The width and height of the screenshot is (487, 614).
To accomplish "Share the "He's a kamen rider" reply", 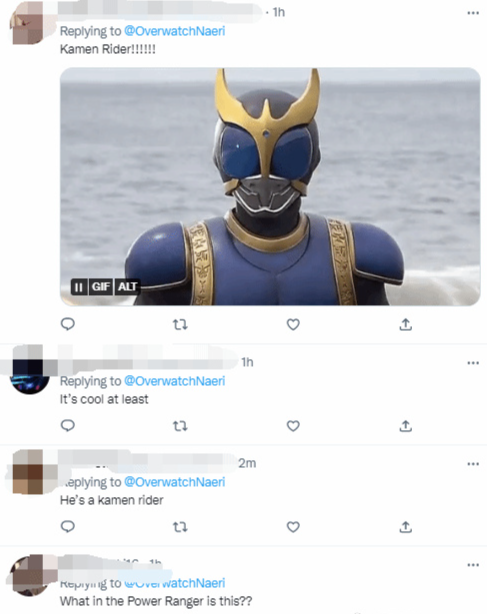I will pyautogui.click(x=406, y=527).
